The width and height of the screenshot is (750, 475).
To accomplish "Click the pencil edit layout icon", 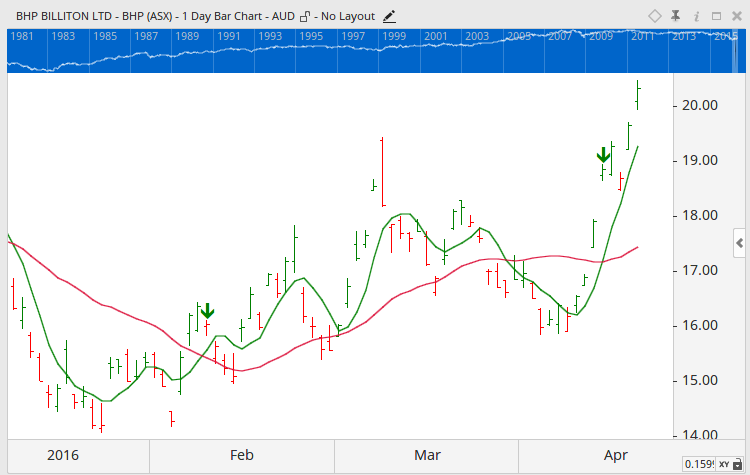I will [x=389, y=17].
